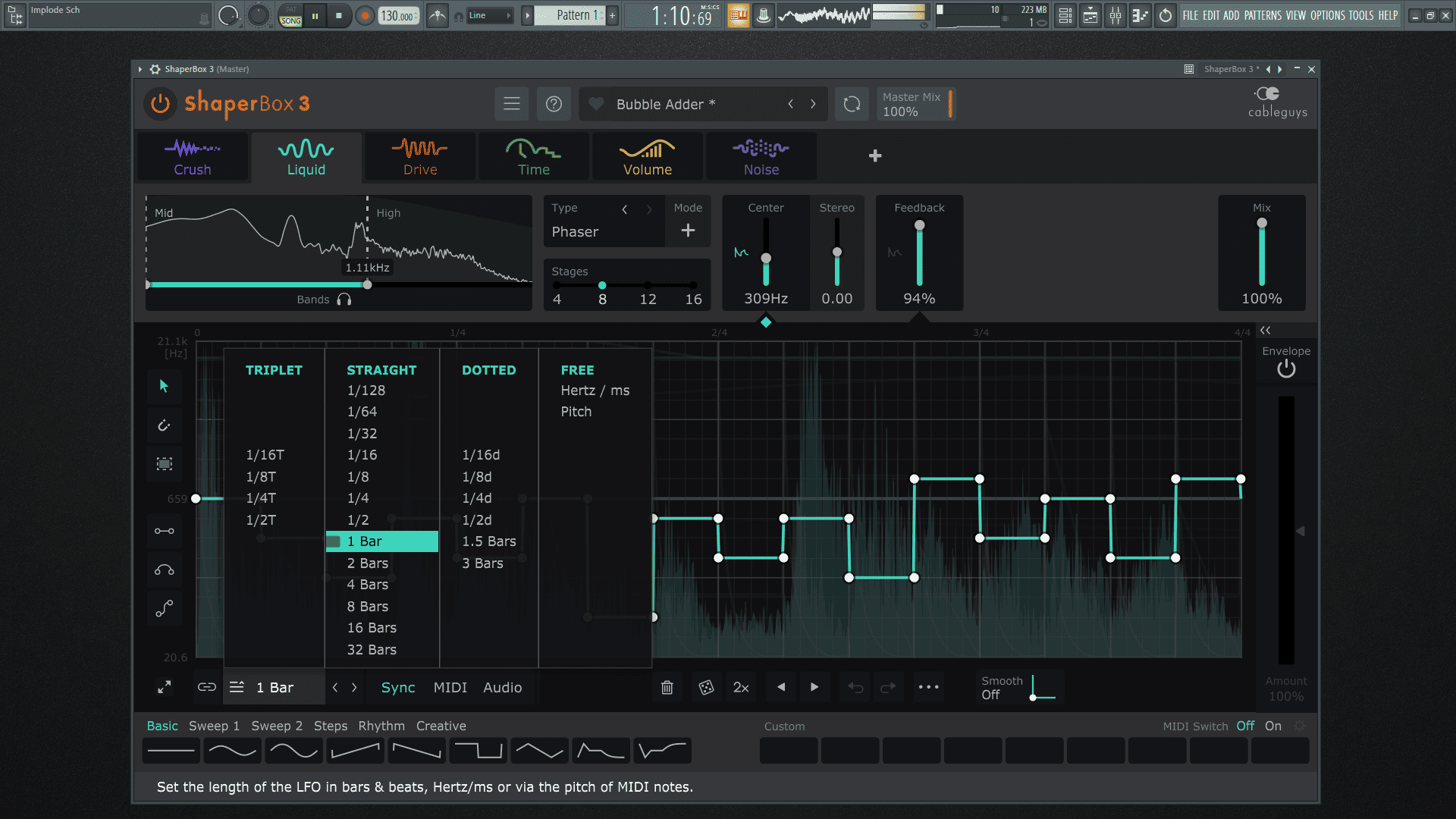Select Sync trigger mode

398,687
